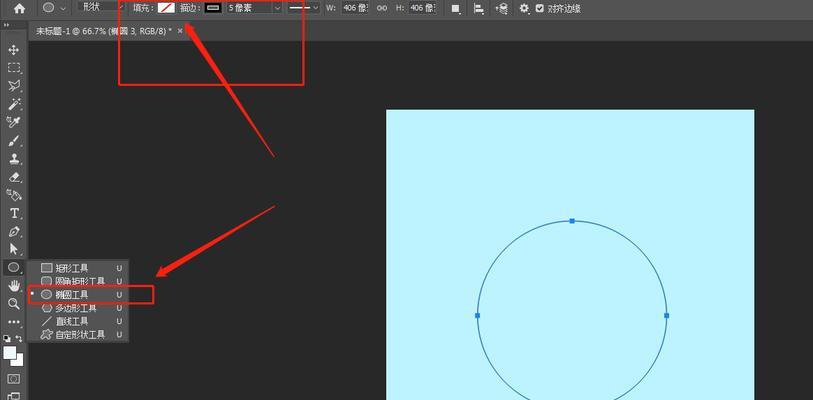The width and height of the screenshot is (813, 400).
Task: Close the 未标题-1 document tab
Action: [x=180, y=31]
